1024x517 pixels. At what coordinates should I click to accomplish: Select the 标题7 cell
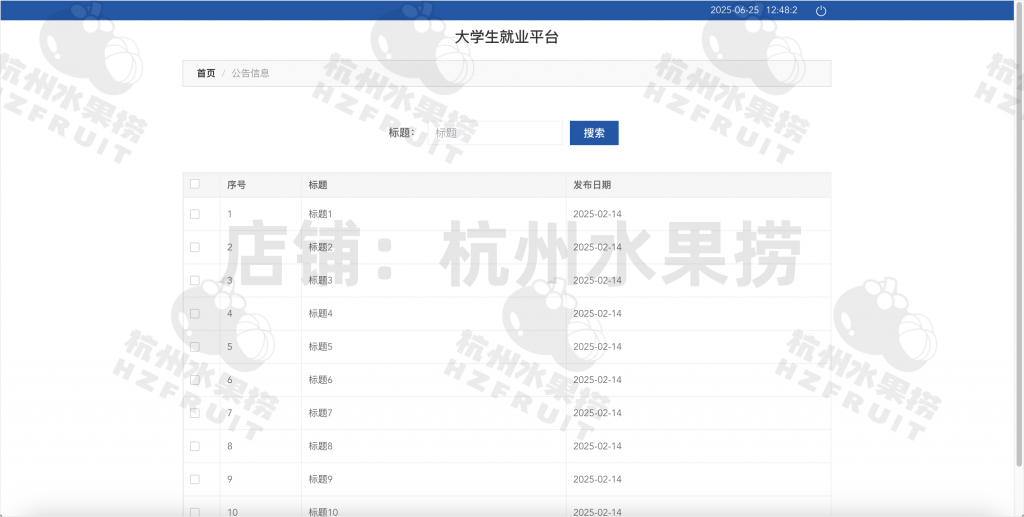pyautogui.click(x=434, y=413)
